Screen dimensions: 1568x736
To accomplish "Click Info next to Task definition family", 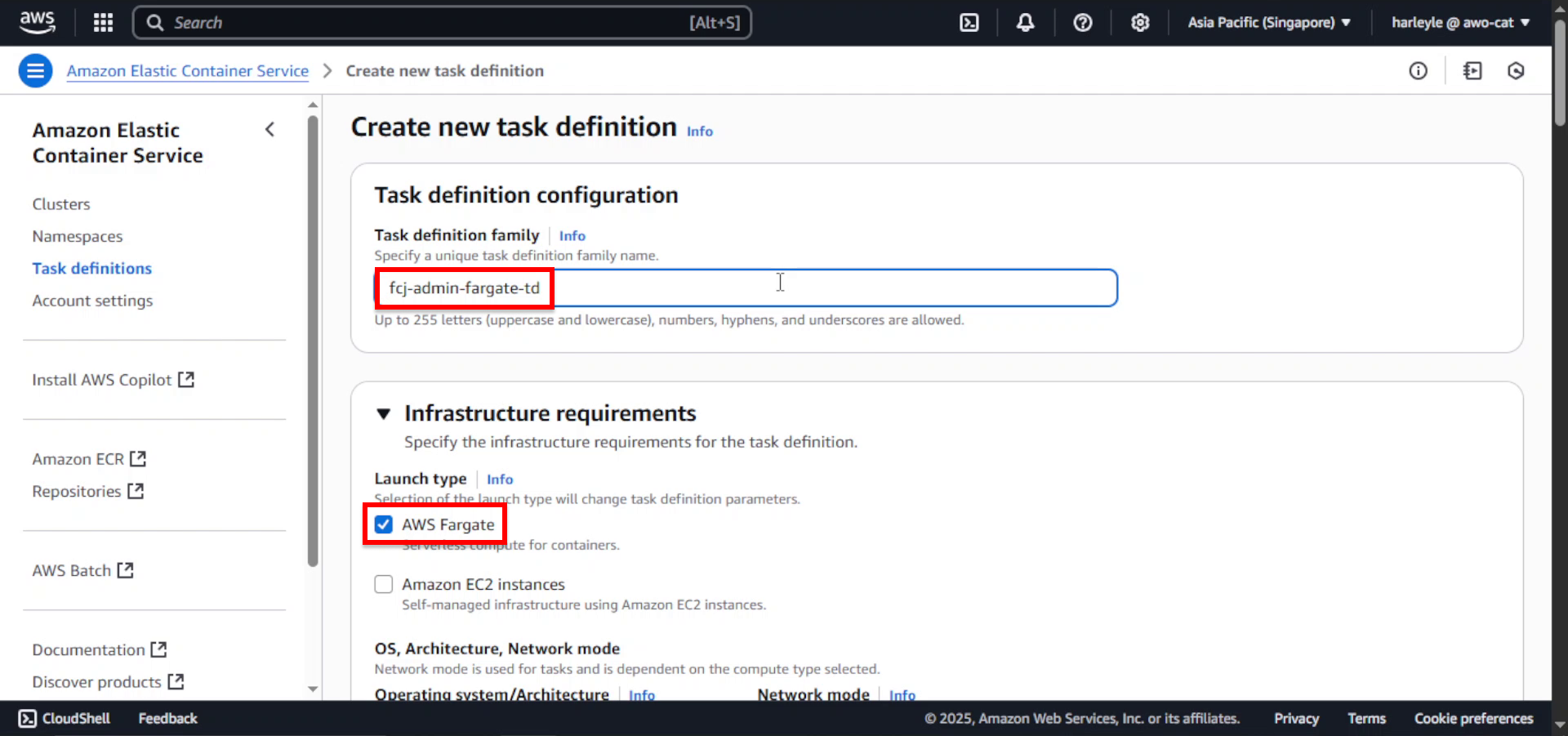I will pos(572,236).
